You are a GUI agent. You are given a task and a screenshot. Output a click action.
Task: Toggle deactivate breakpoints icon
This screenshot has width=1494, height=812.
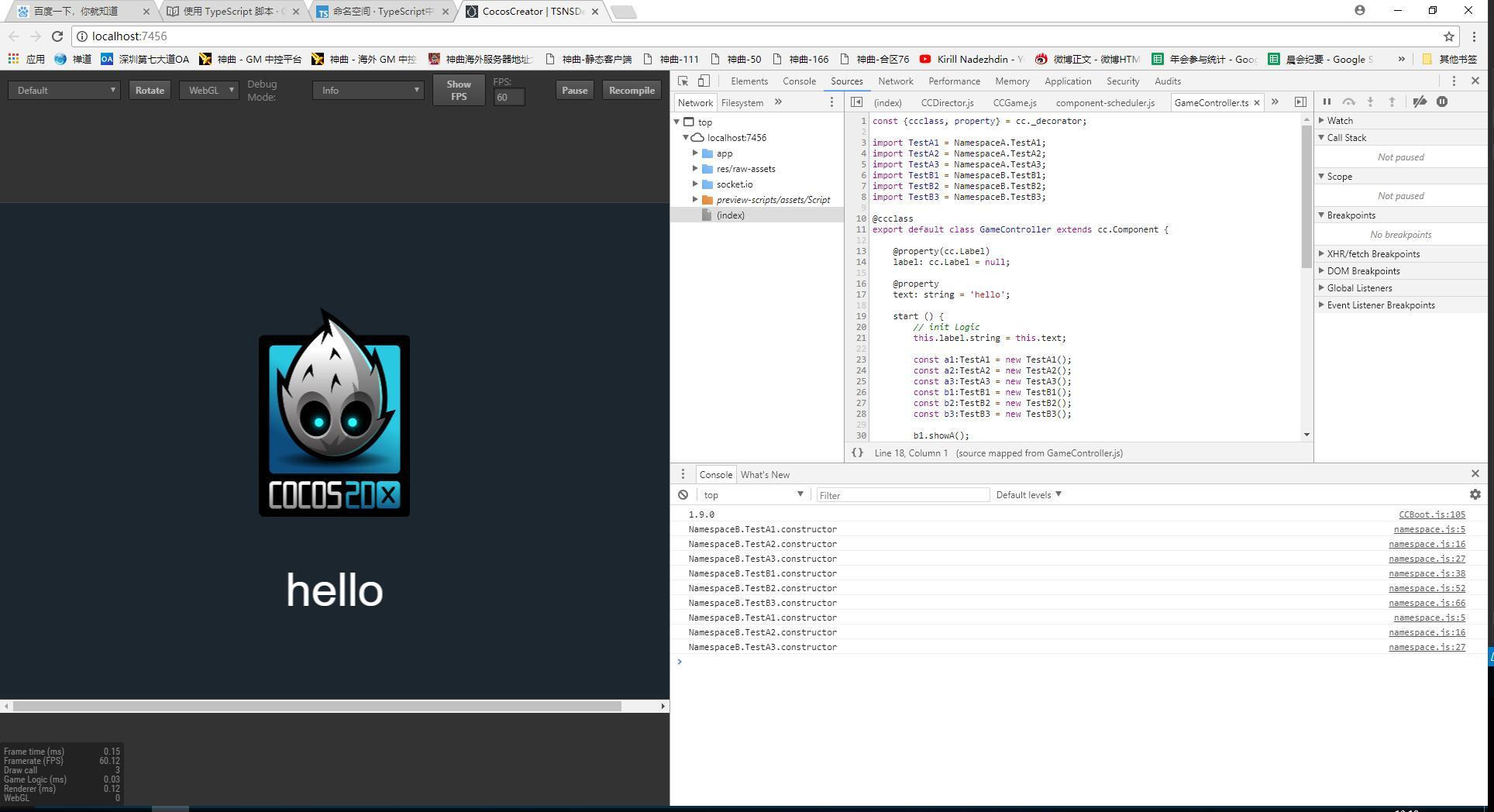pos(1420,102)
